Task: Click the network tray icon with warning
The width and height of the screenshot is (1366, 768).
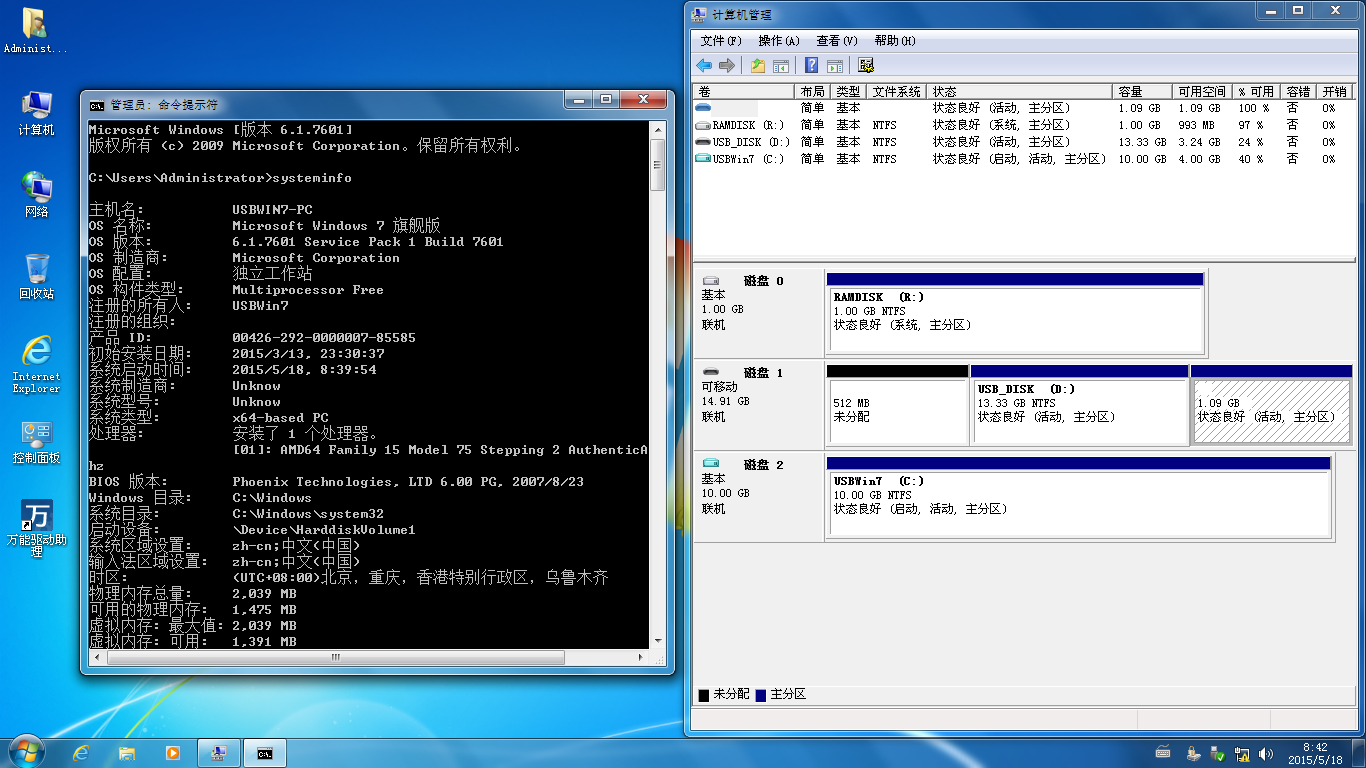Action: click(x=1241, y=753)
